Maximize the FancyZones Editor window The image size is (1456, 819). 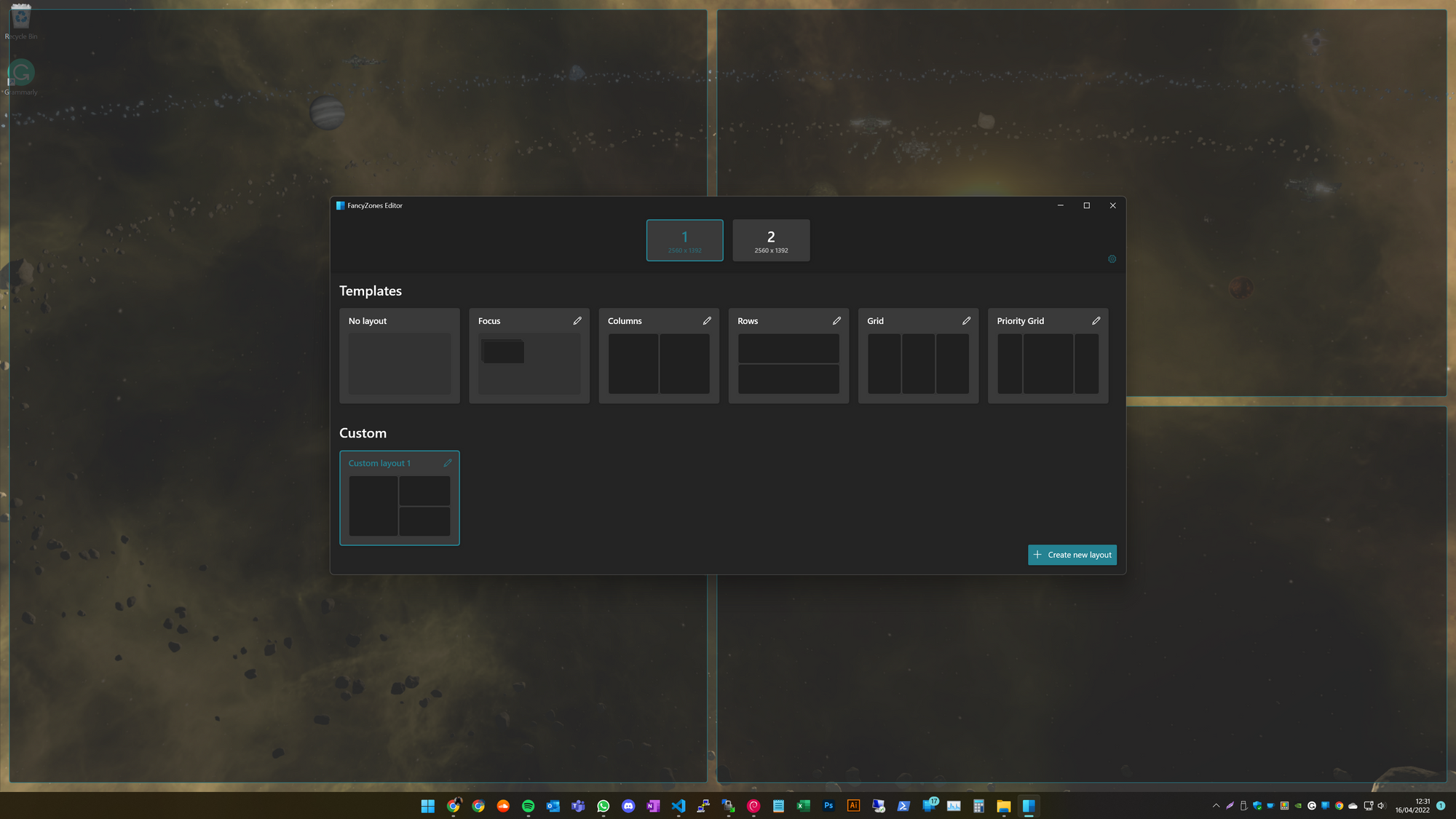coord(1086,205)
